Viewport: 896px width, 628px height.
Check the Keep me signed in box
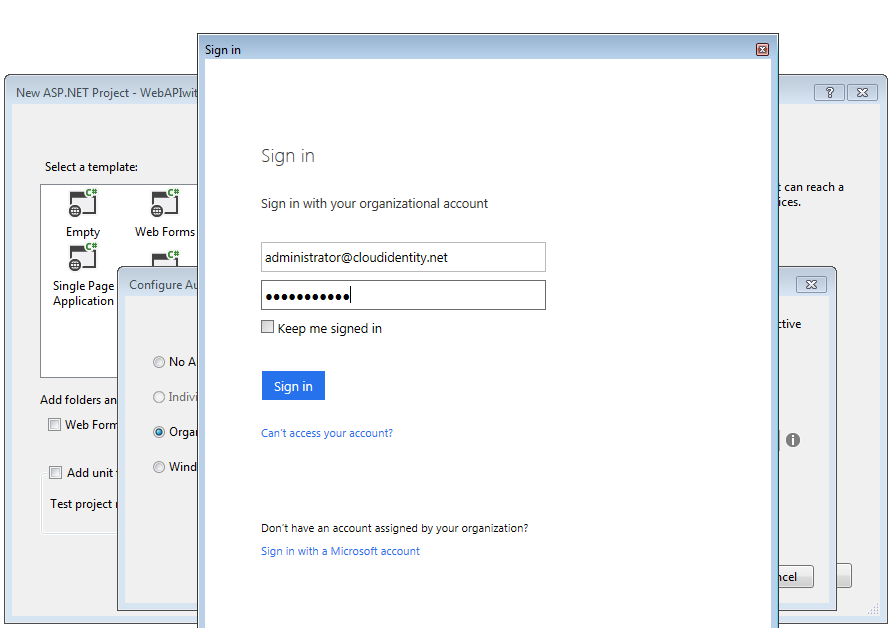pyautogui.click(x=267, y=327)
